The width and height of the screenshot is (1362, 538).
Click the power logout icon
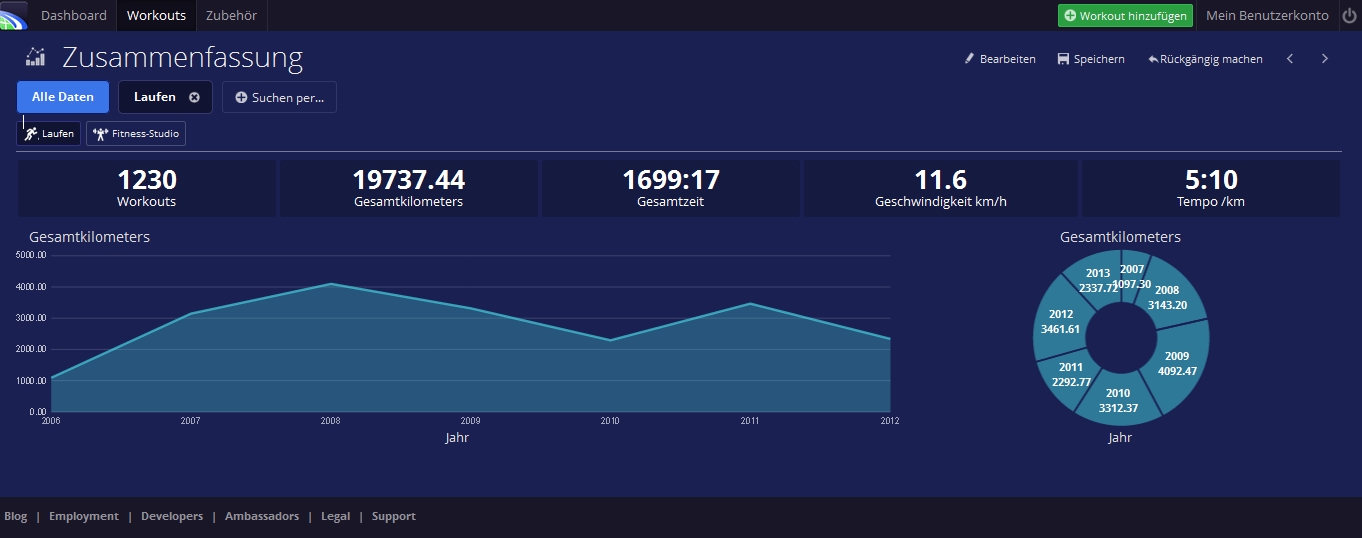pos(1349,15)
